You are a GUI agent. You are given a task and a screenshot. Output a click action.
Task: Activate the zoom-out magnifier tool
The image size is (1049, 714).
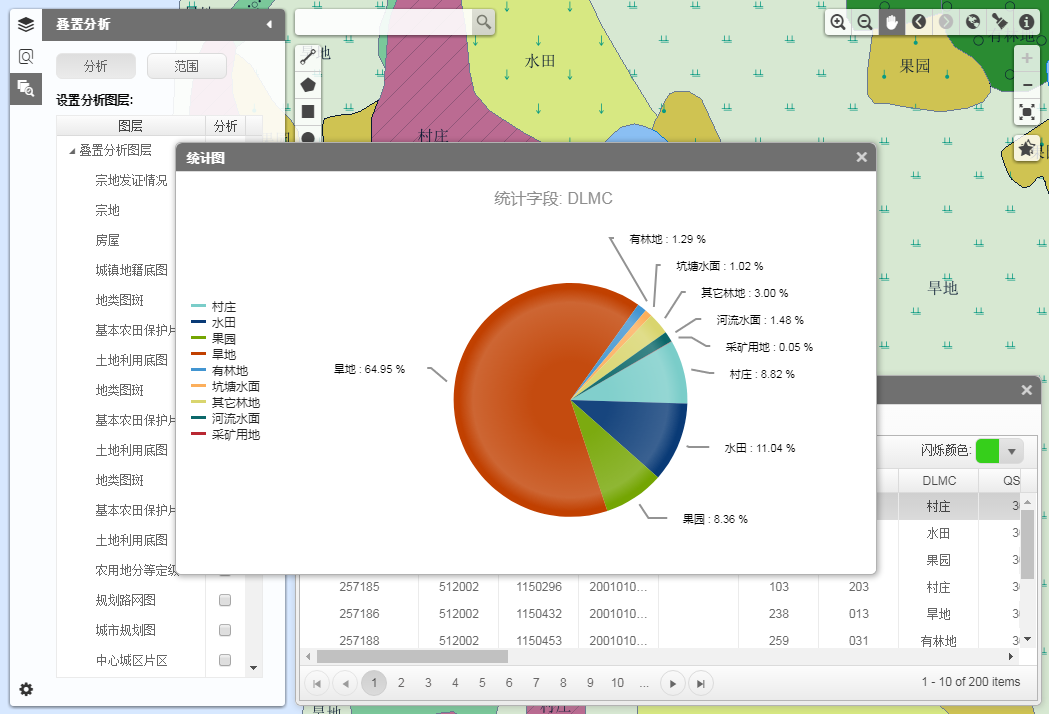(864, 22)
